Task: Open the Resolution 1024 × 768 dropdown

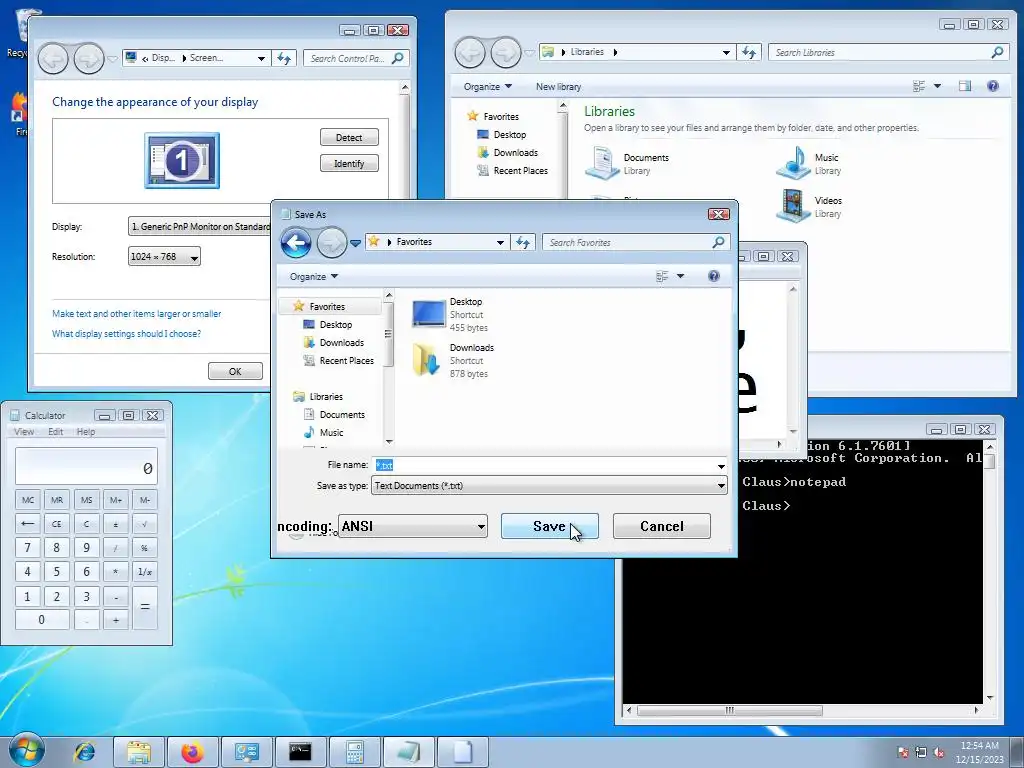Action: coord(164,257)
